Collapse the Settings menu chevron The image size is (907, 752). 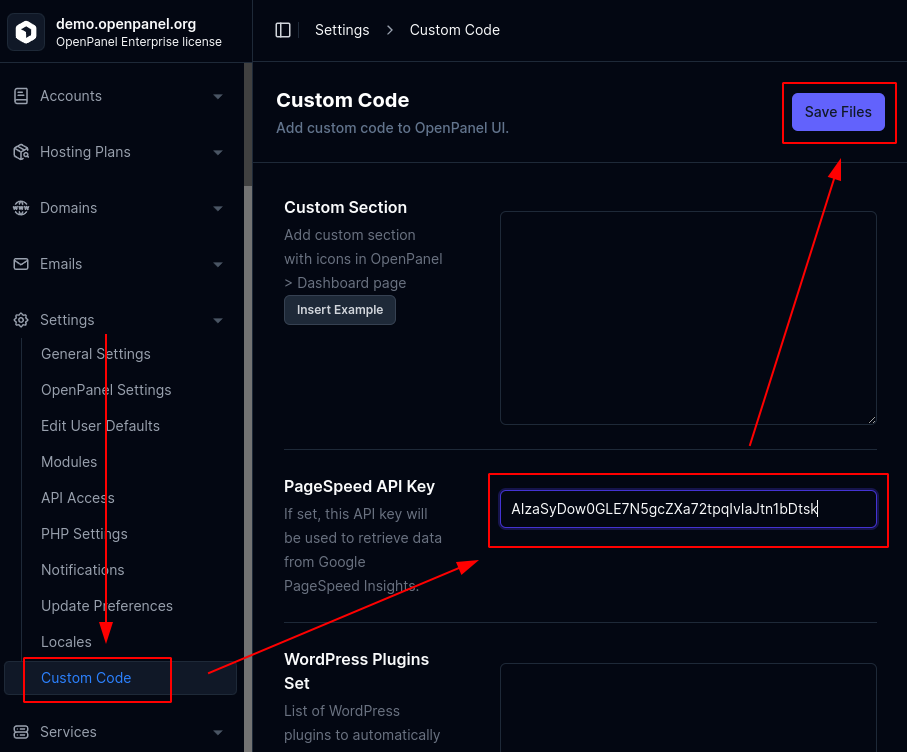[x=218, y=321]
